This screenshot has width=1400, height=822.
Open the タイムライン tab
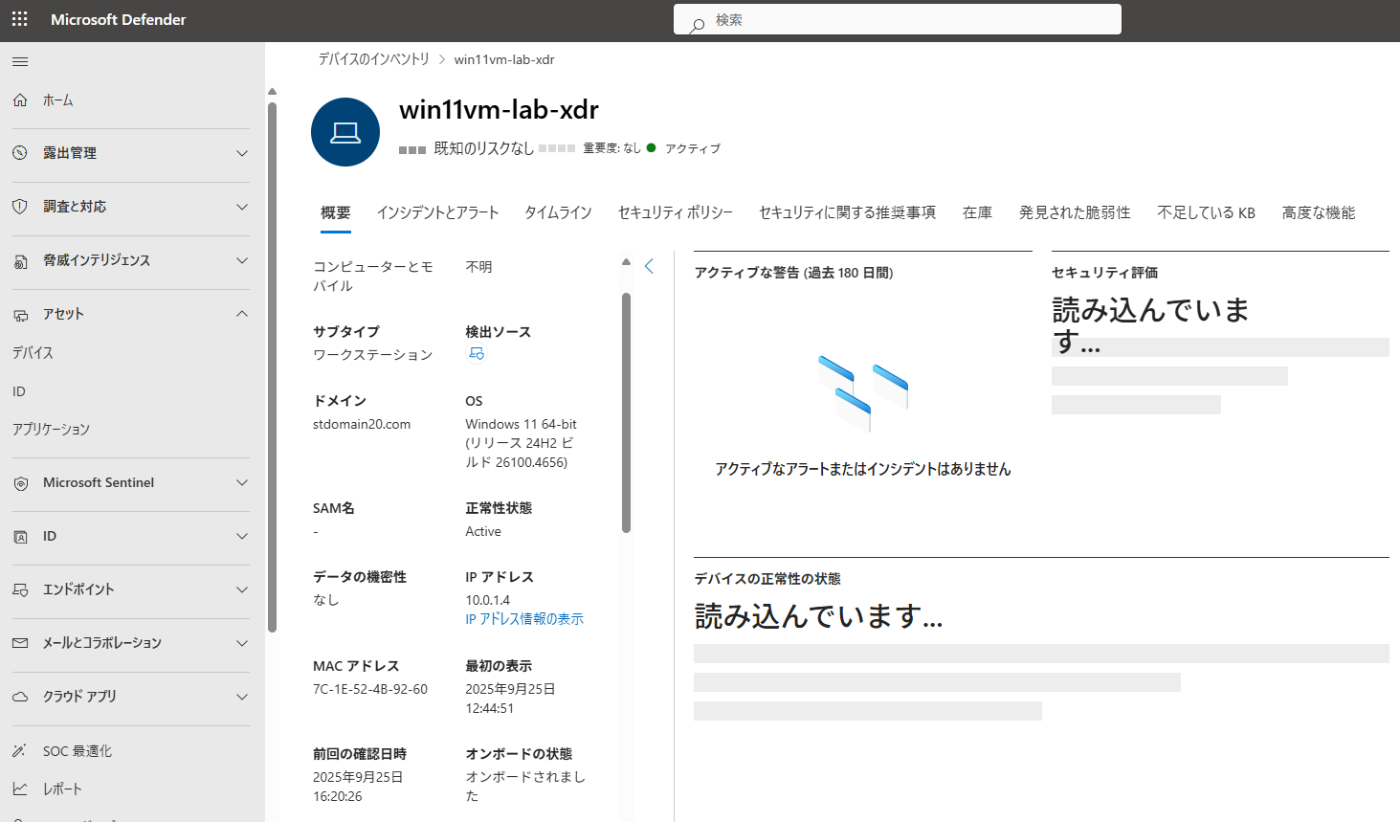(559, 213)
